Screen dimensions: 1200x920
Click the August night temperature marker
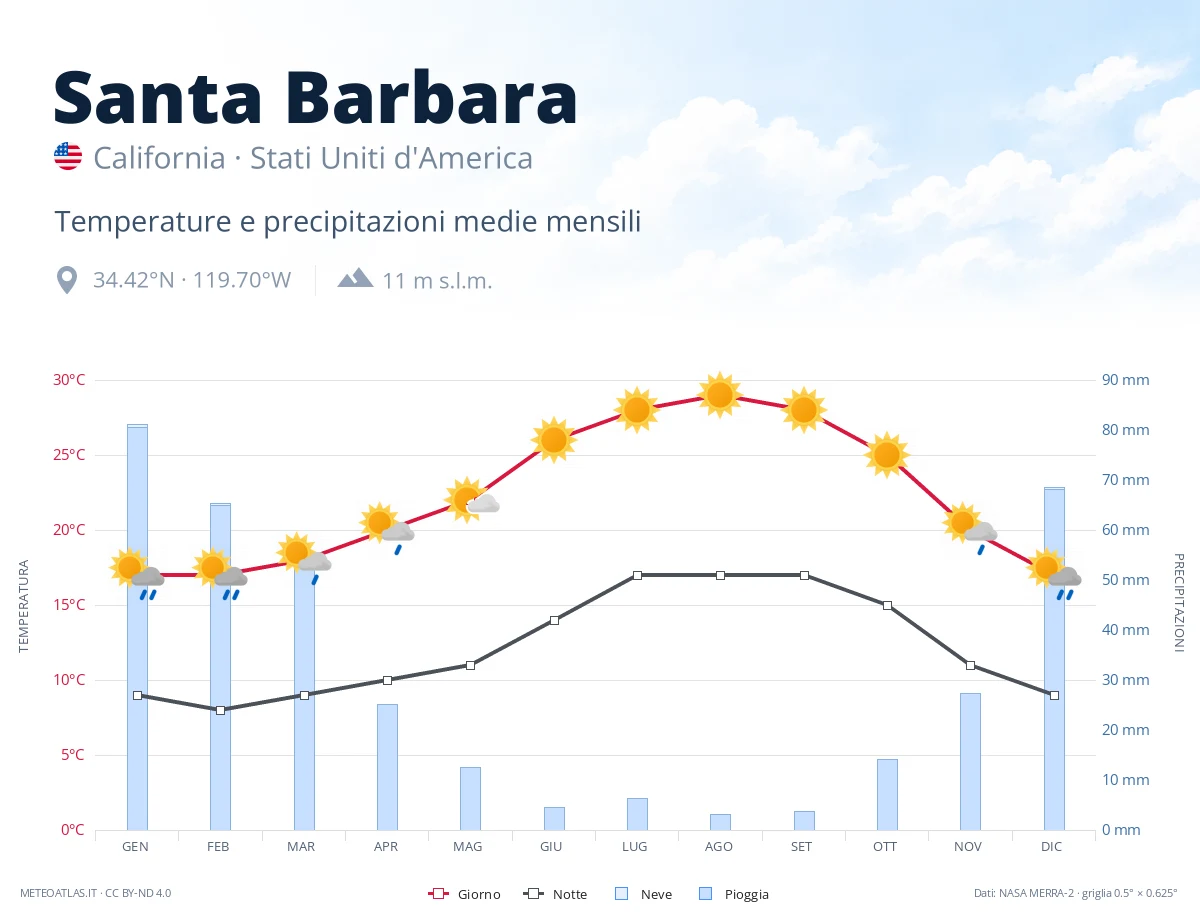(x=720, y=575)
